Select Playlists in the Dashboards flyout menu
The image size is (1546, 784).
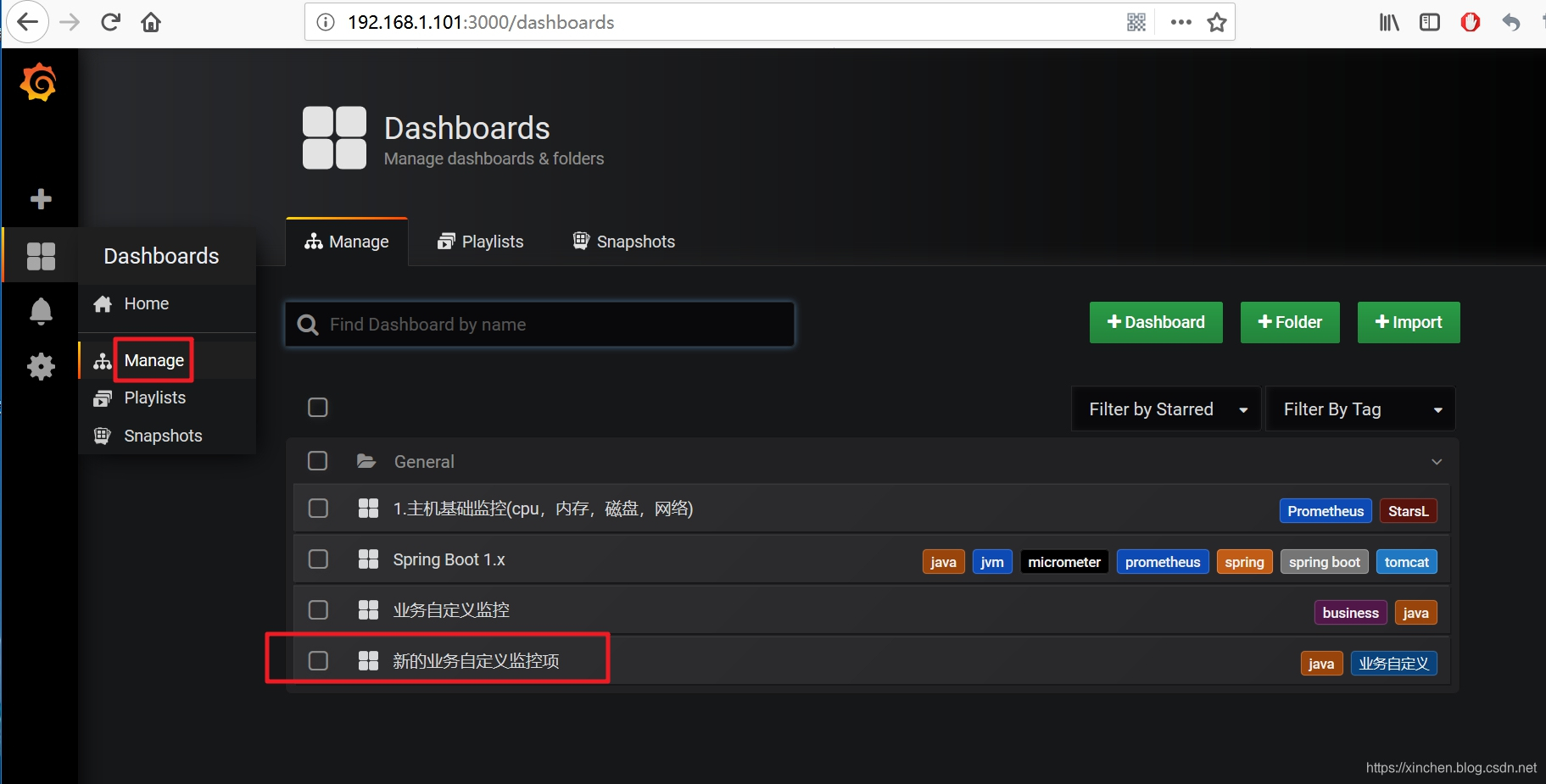[167, 398]
